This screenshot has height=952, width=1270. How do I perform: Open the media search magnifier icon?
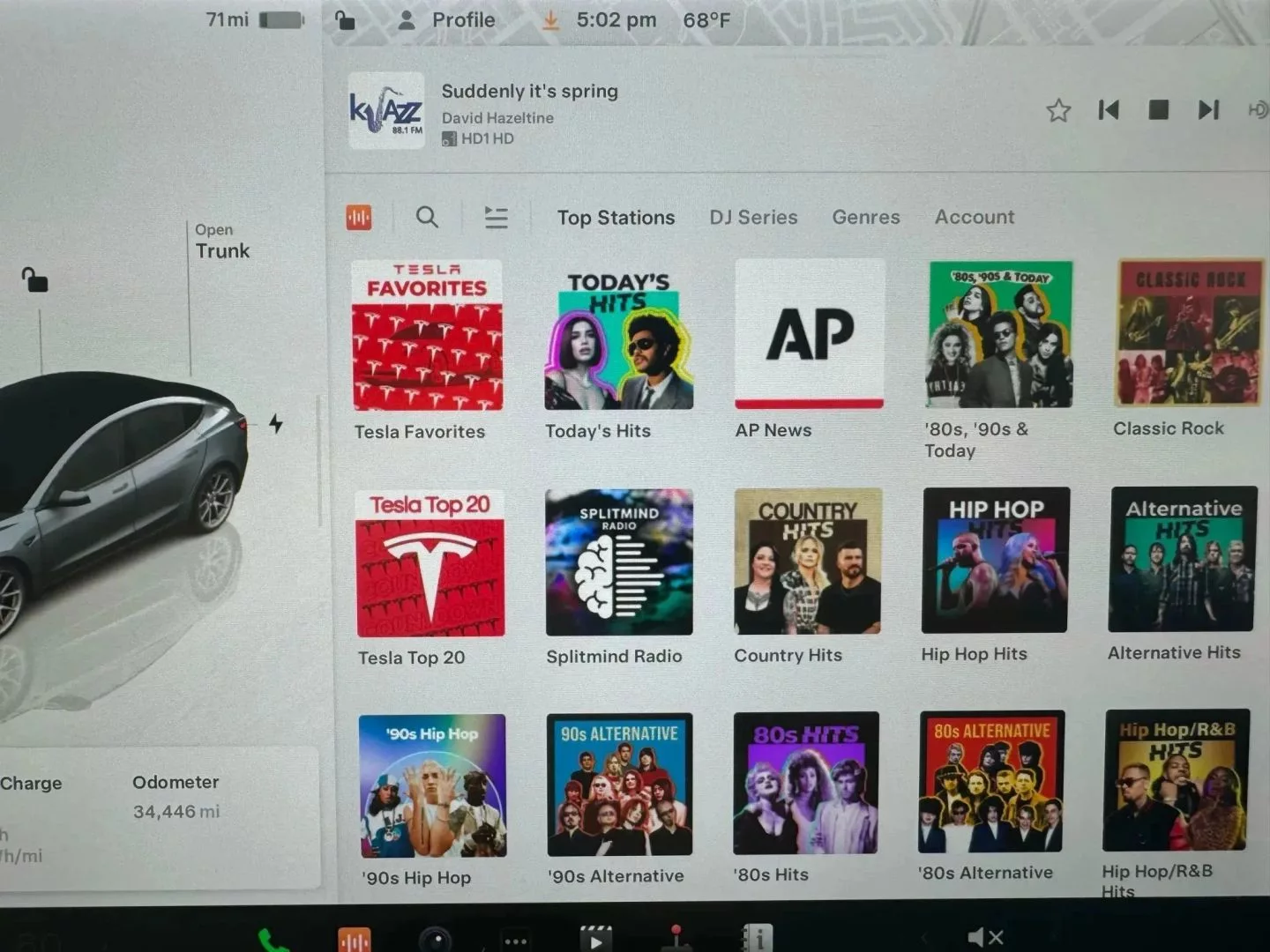point(427,217)
